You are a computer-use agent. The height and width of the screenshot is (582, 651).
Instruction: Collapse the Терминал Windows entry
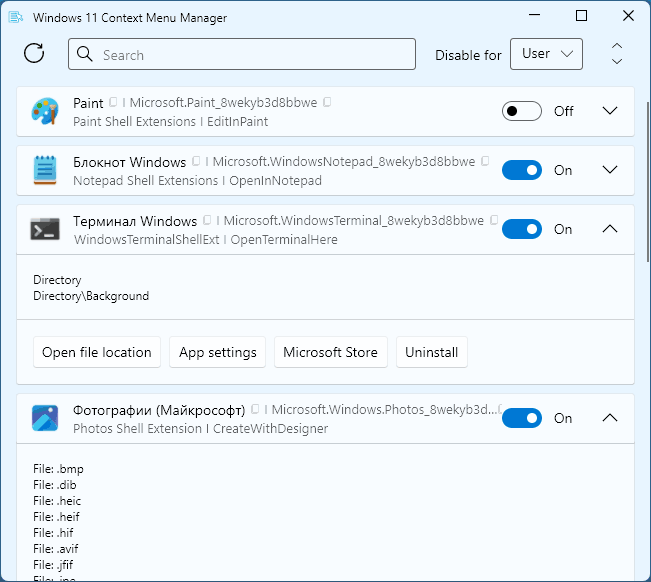[x=609, y=229]
